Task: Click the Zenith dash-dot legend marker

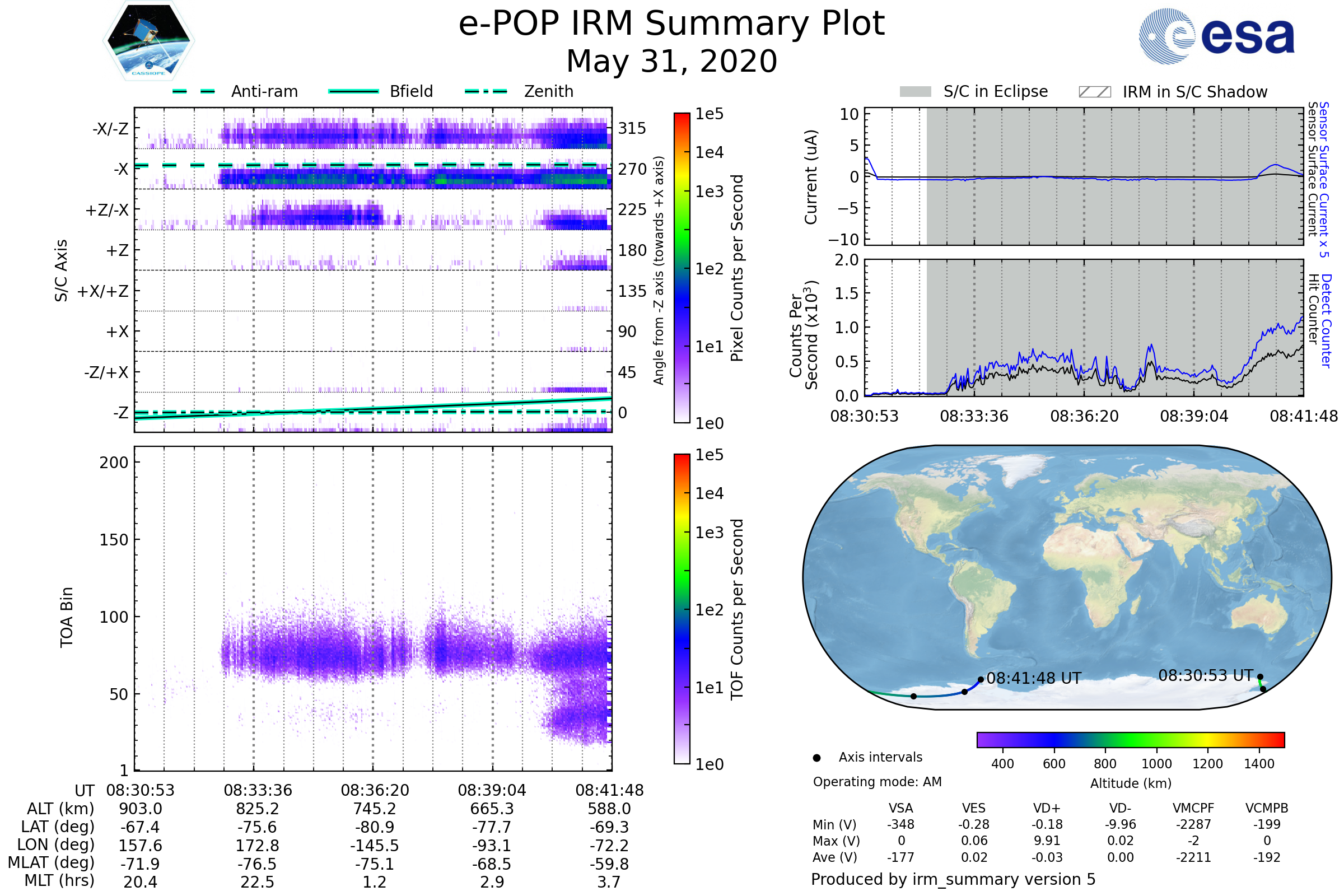Action: 486,91
